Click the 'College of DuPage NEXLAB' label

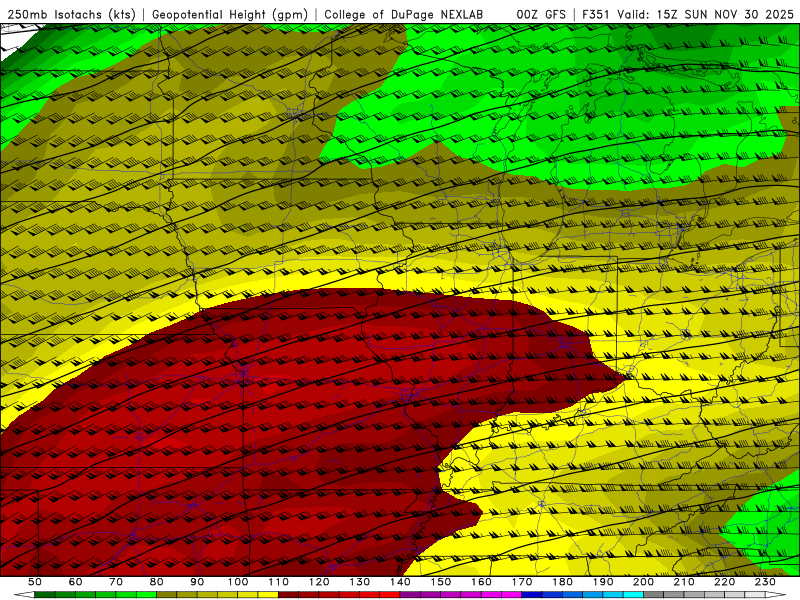[404, 14]
